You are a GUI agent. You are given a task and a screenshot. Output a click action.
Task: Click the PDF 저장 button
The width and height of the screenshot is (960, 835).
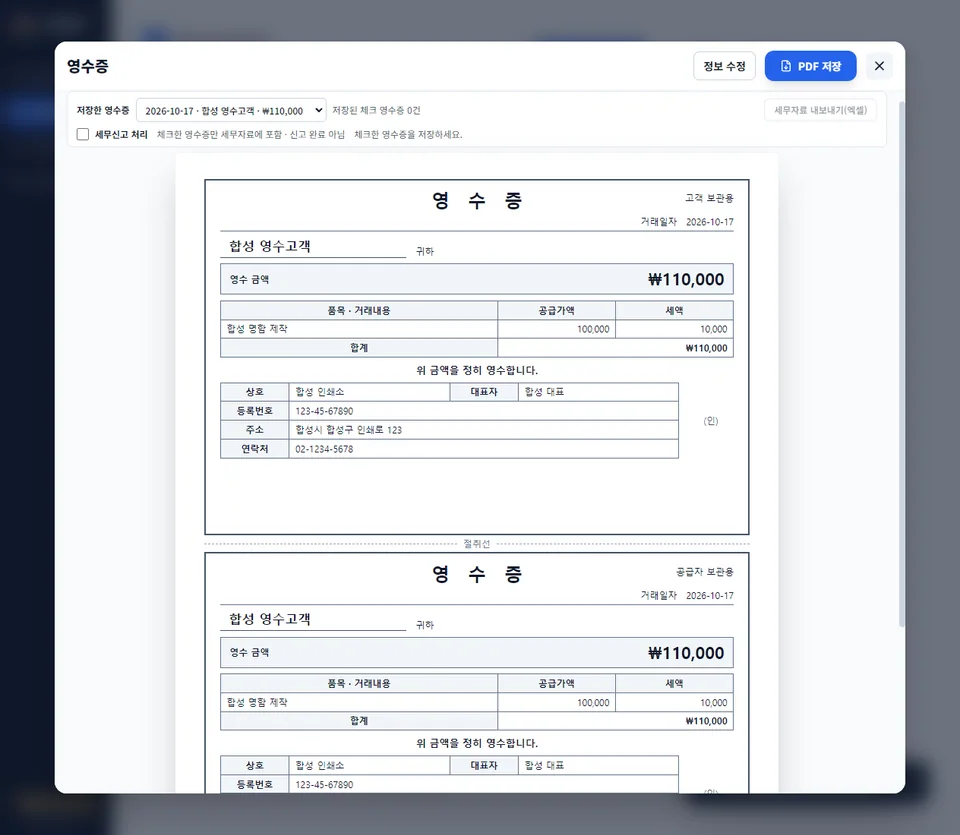click(810, 66)
